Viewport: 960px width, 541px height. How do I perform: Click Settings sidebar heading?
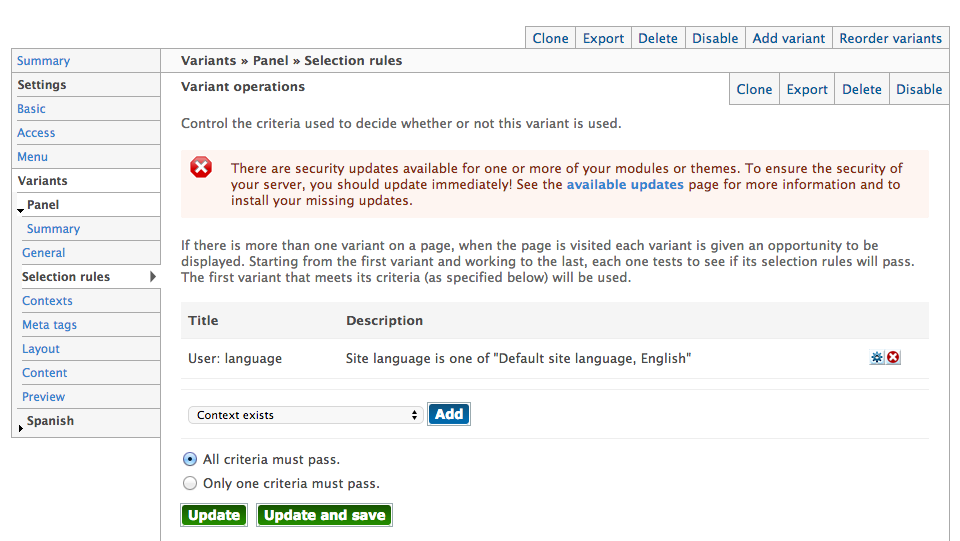pyautogui.click(x=42, y=85)
